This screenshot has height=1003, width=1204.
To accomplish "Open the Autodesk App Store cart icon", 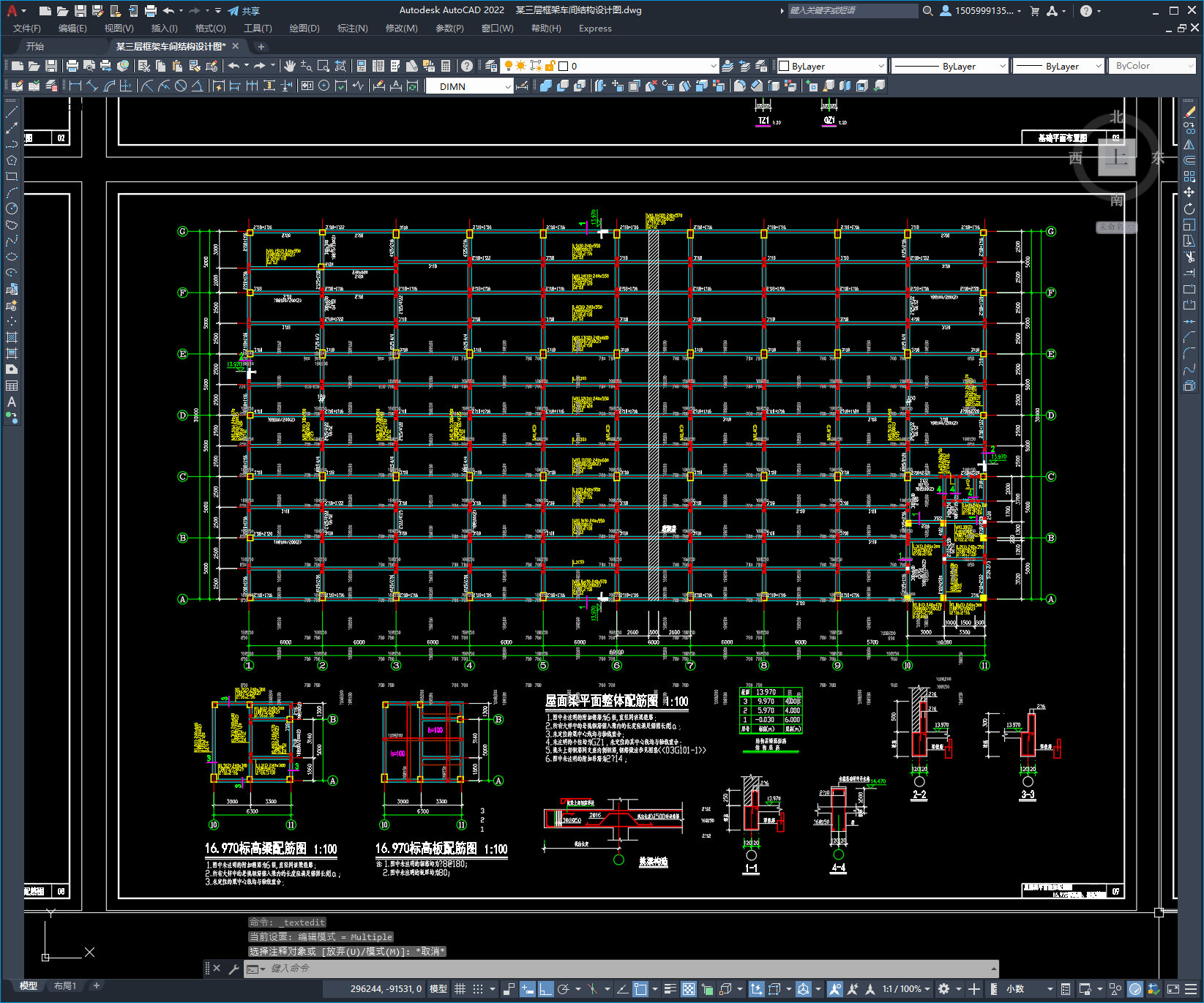I will [1035, 11].
